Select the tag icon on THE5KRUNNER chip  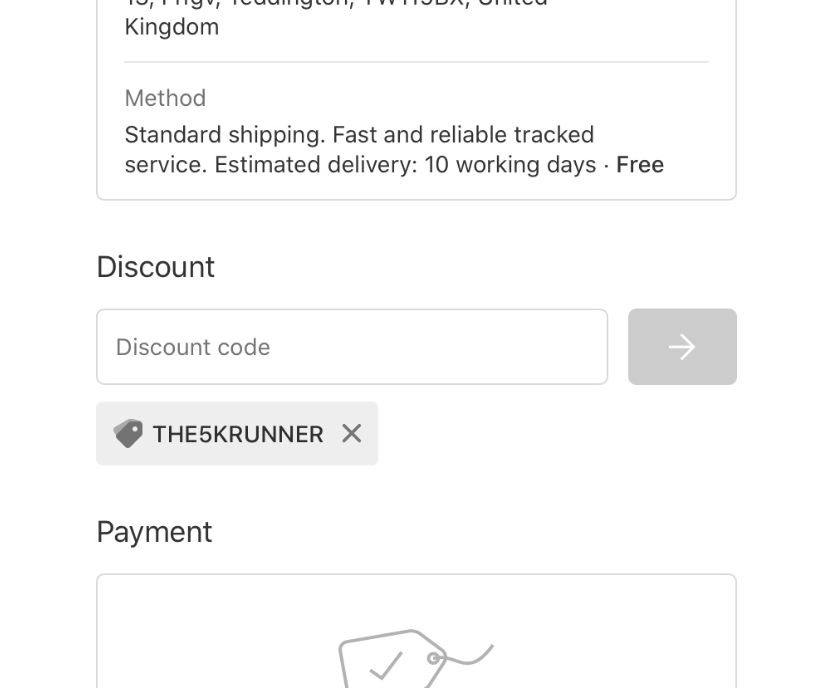(x=128, y=433)
